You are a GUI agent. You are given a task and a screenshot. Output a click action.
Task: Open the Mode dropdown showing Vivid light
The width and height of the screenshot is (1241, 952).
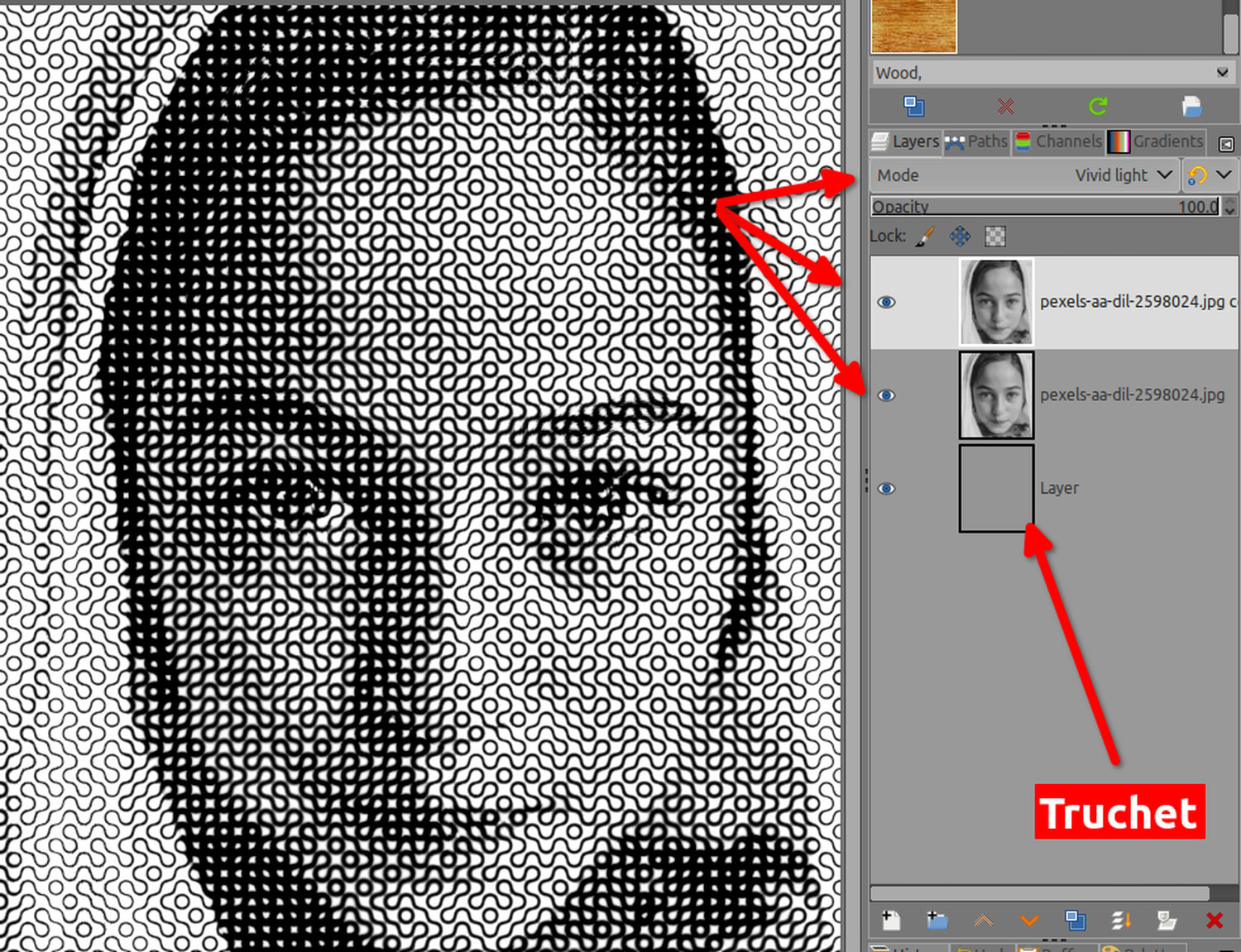pos(1025,175)
